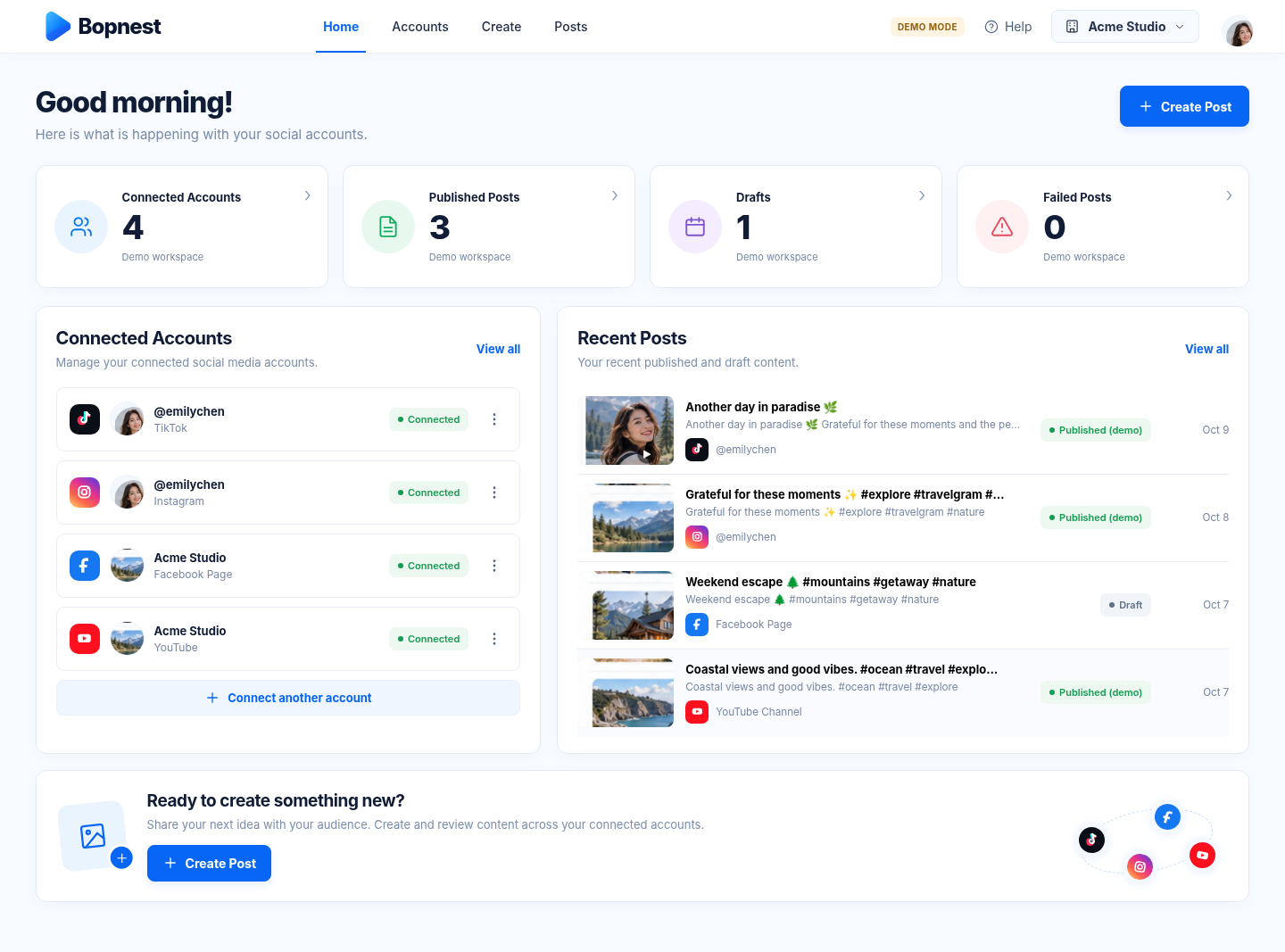The image size is (1285, 952).
Task: Click the Instagram icon for @emilychen account
Action: coord(85,493)
